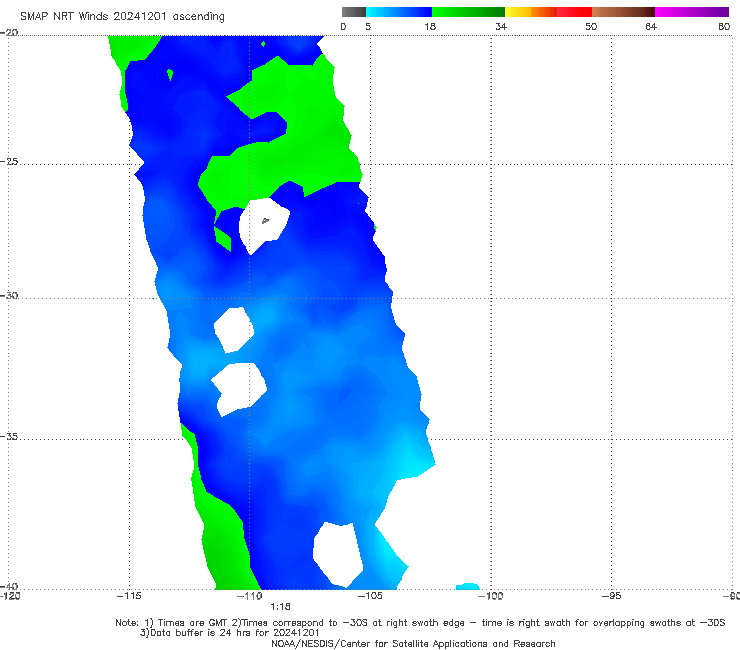Click the swath time label '1:18'
This screenshot has height=650, width=740.
[280, 607]
